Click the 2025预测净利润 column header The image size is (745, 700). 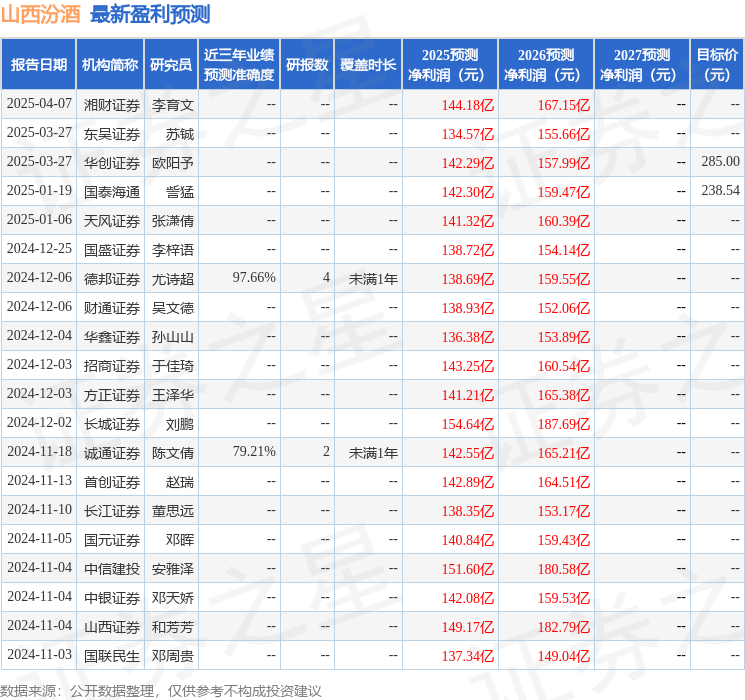[x=449, y=64]
